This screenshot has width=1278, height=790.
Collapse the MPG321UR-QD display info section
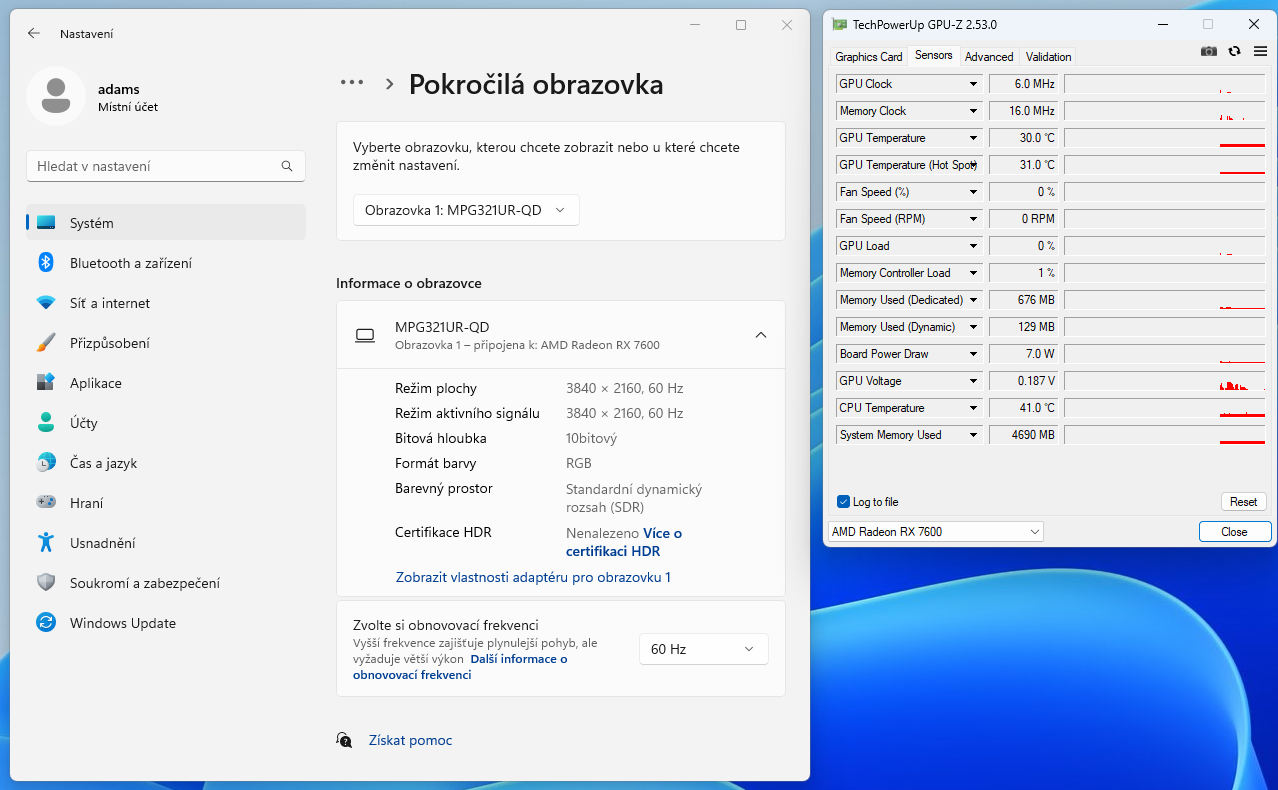point(761,335)
